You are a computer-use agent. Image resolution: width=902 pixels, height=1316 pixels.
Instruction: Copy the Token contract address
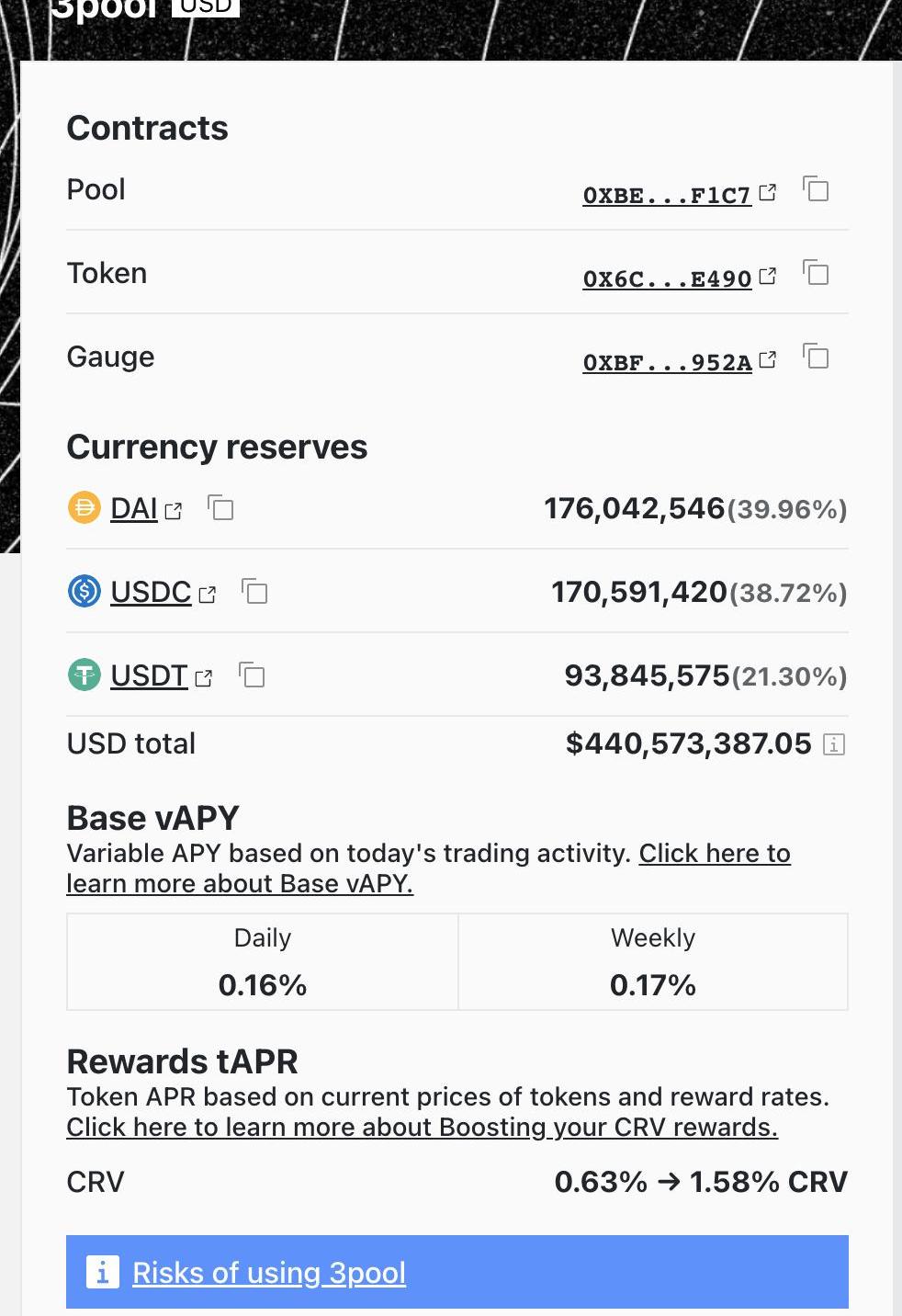(816, 273)
